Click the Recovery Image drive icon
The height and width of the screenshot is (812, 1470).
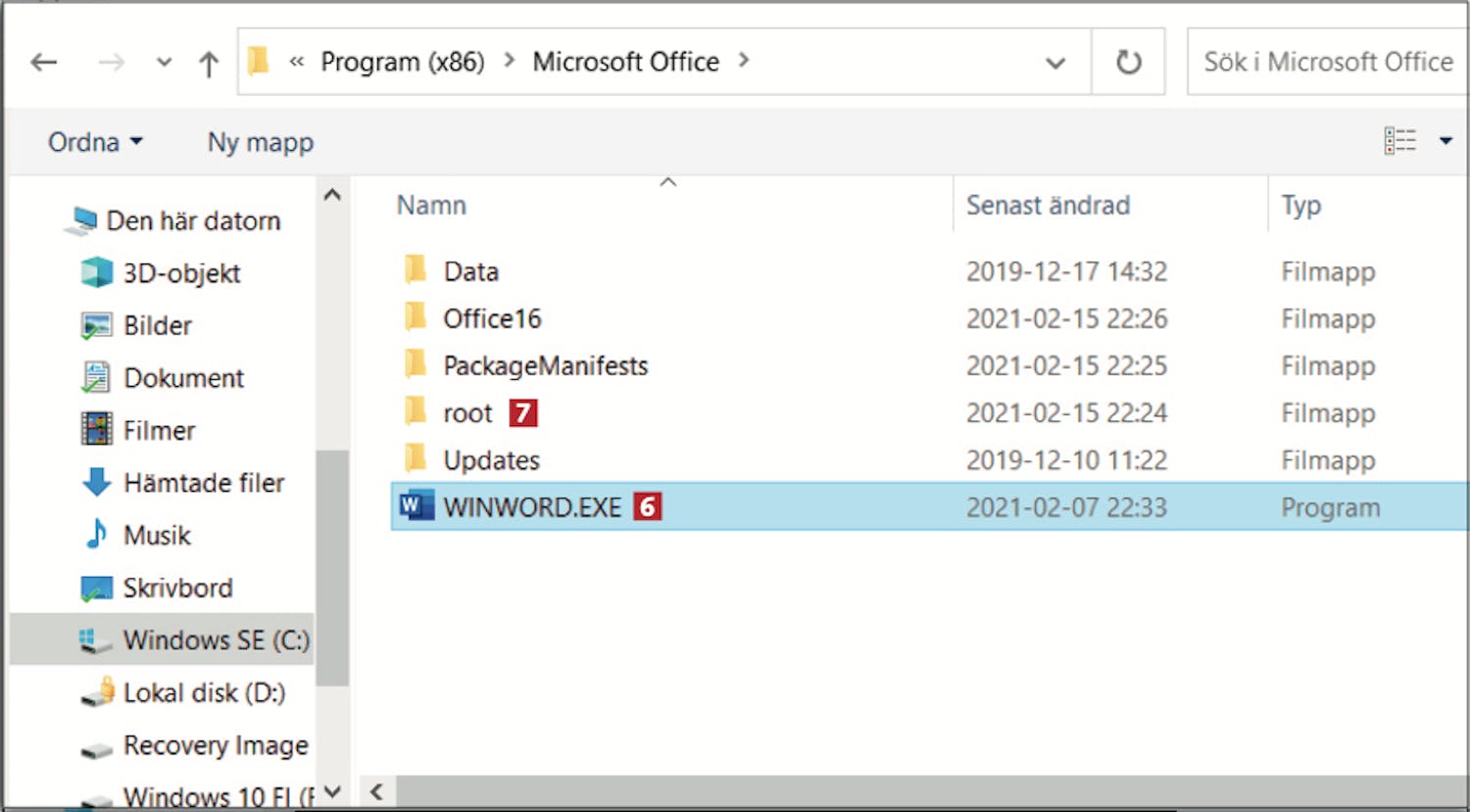point(97,750)
